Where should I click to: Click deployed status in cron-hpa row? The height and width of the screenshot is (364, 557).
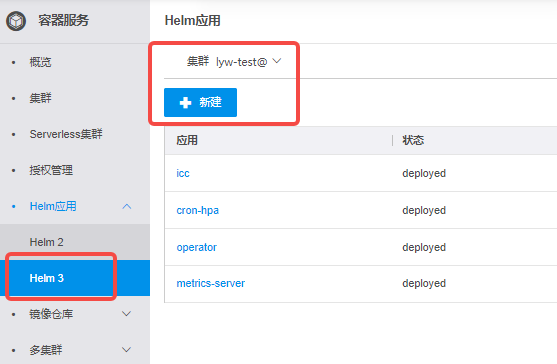[424, 210]
